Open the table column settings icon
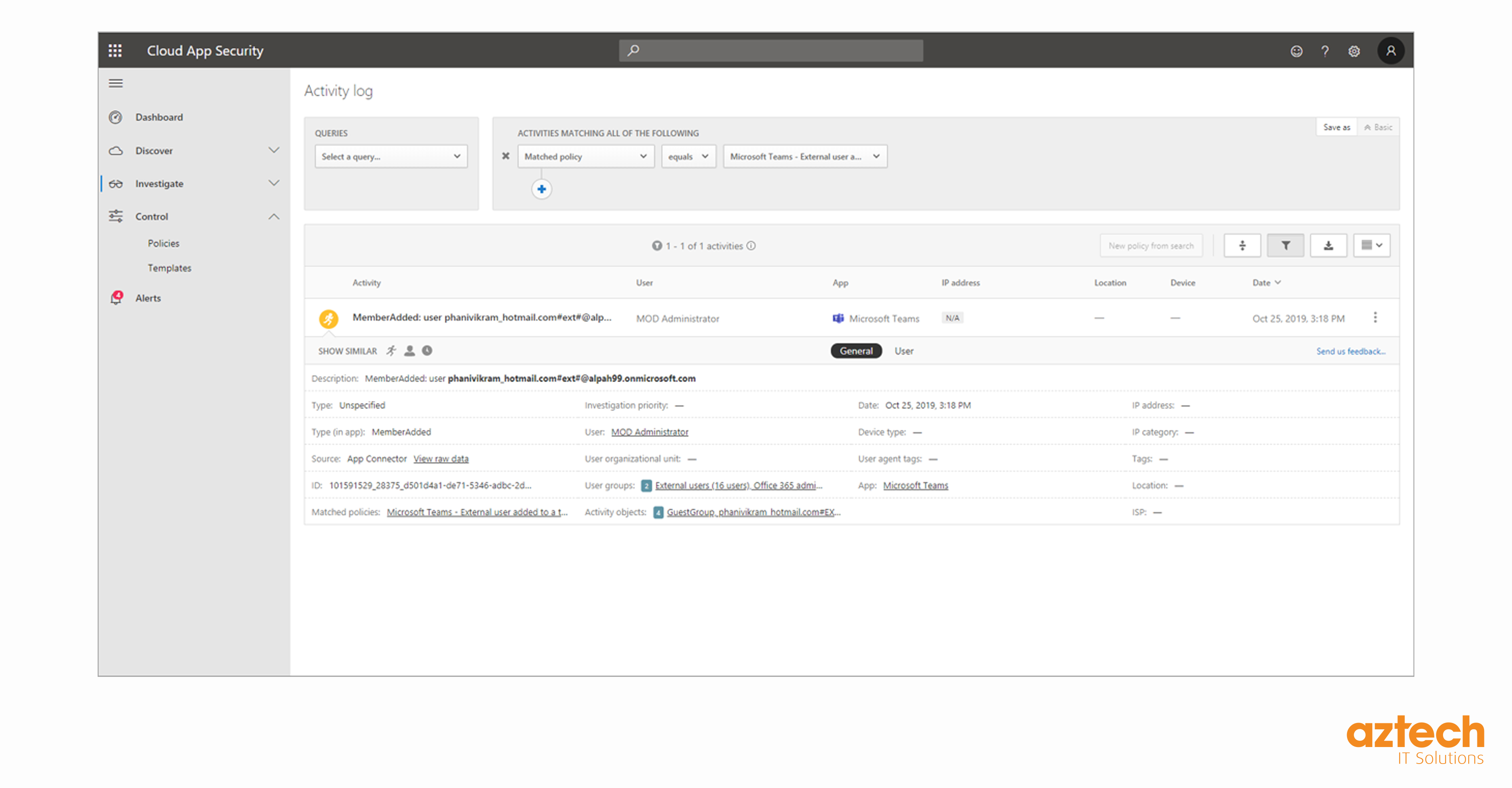The width and height of the screenshot is (1512, 788). pos(1372,245)
